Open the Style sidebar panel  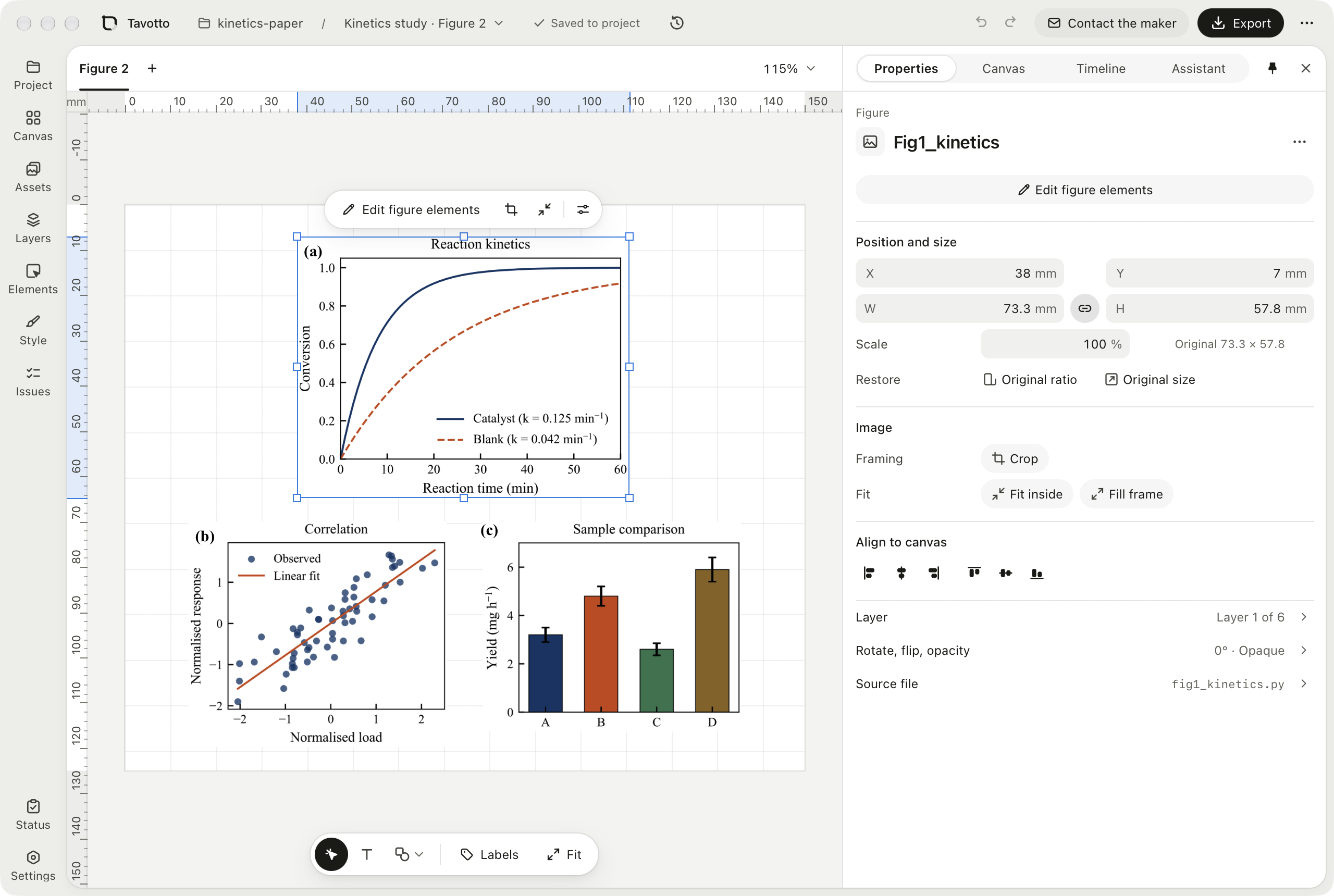click(33, 330)
